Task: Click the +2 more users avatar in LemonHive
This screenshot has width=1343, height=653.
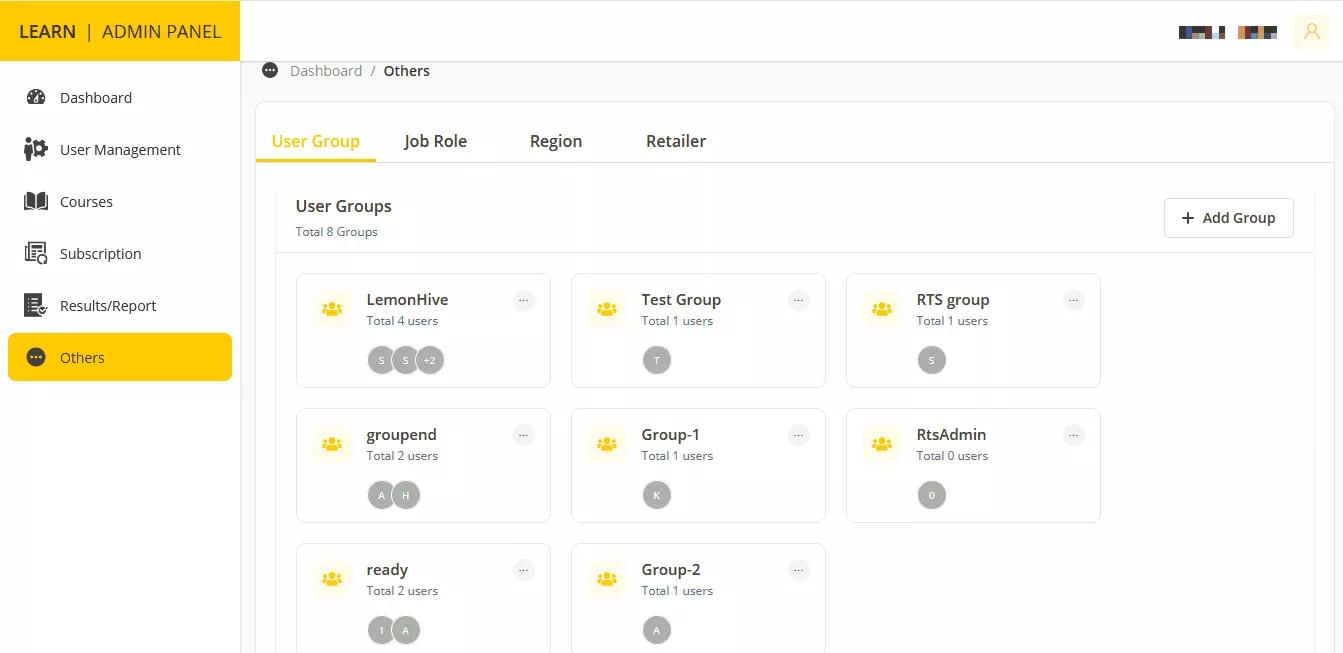Action: coord(430,360)
